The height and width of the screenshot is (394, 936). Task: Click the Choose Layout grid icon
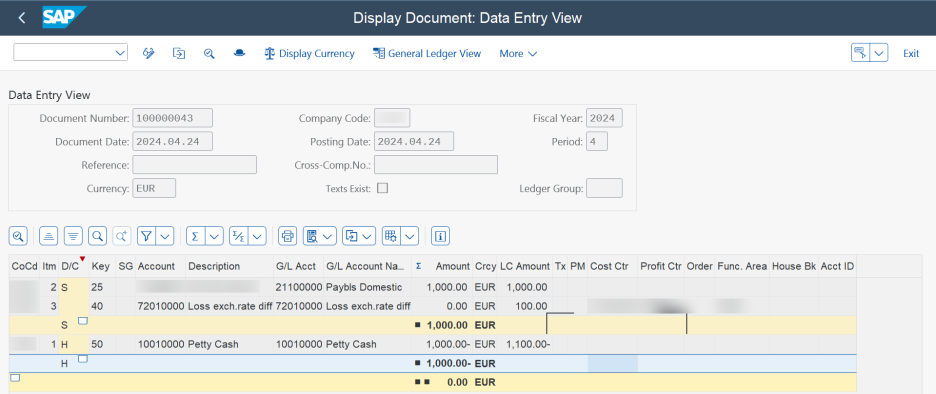click(391, 236)
